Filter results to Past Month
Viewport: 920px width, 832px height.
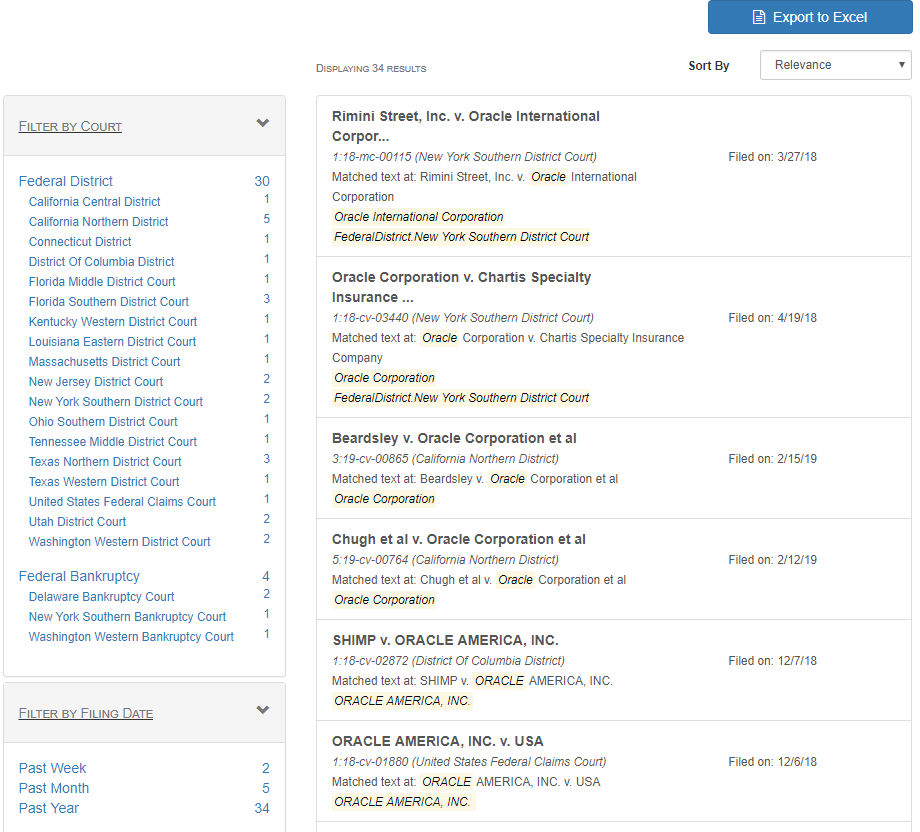pyautogui.click(x=54, y=788)
